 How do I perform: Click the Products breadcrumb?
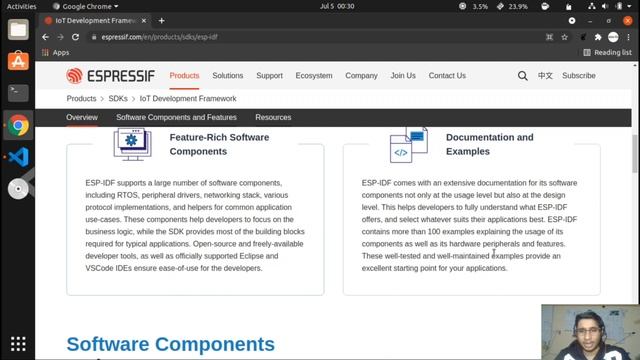tap(81, 98)
